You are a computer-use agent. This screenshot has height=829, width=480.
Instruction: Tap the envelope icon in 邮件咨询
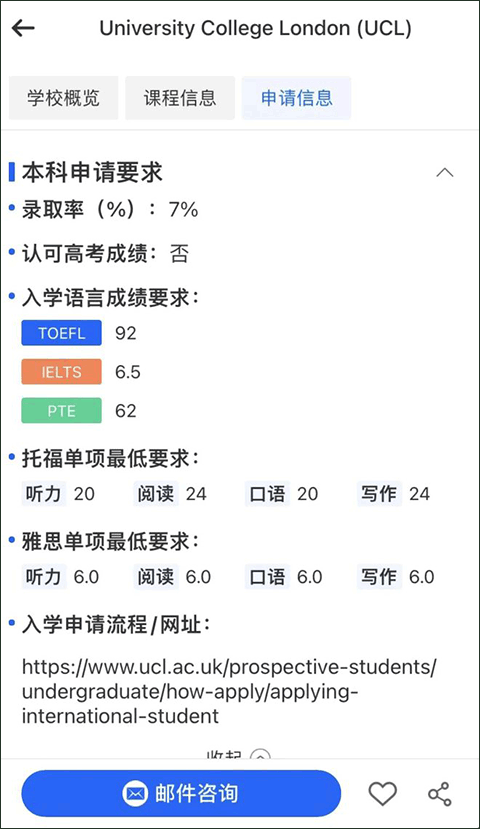coord(135,794)
